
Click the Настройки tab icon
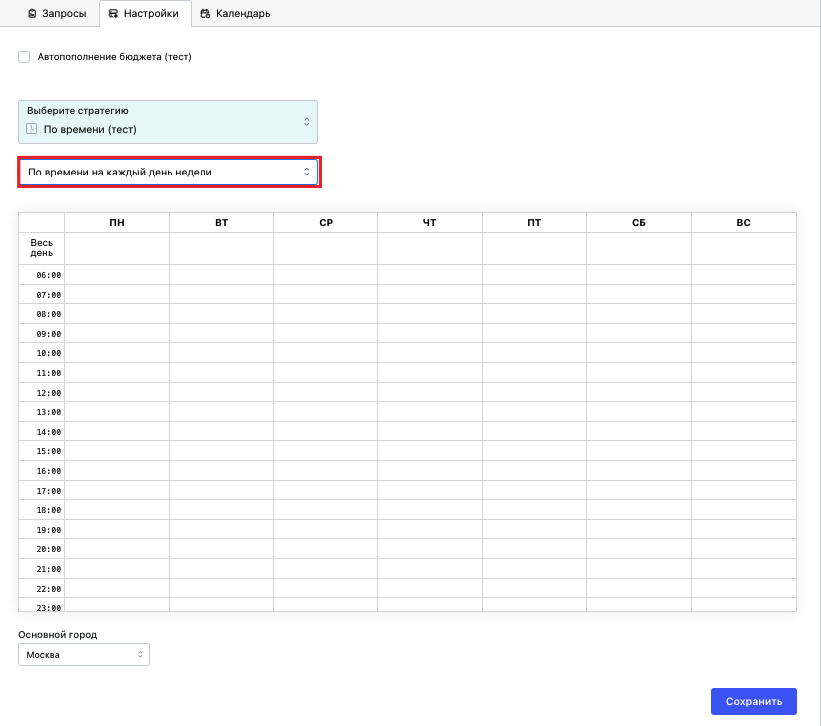(x=113, y=14)
